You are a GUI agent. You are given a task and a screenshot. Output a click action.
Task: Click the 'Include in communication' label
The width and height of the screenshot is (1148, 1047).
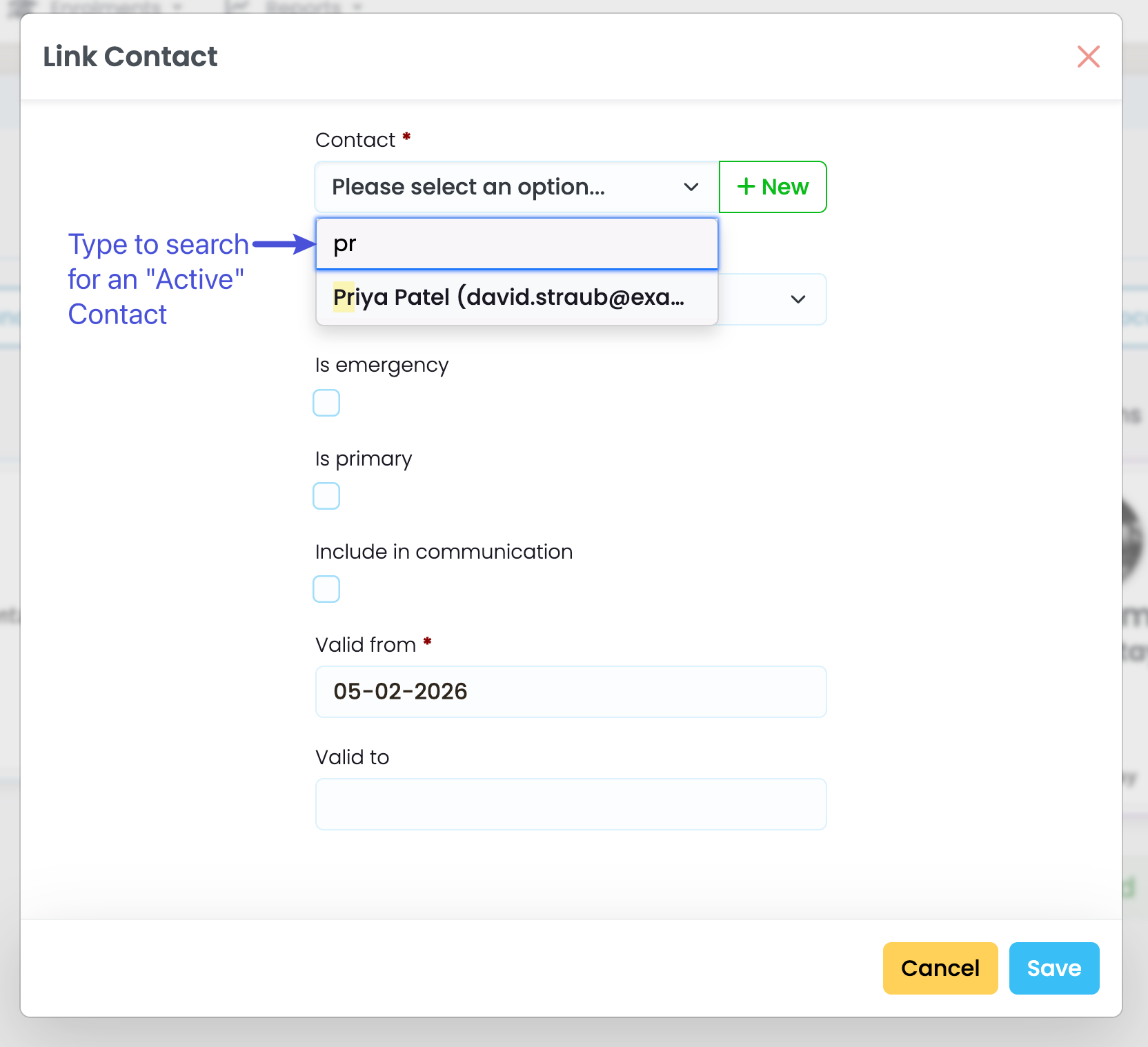tap(444, 552)
